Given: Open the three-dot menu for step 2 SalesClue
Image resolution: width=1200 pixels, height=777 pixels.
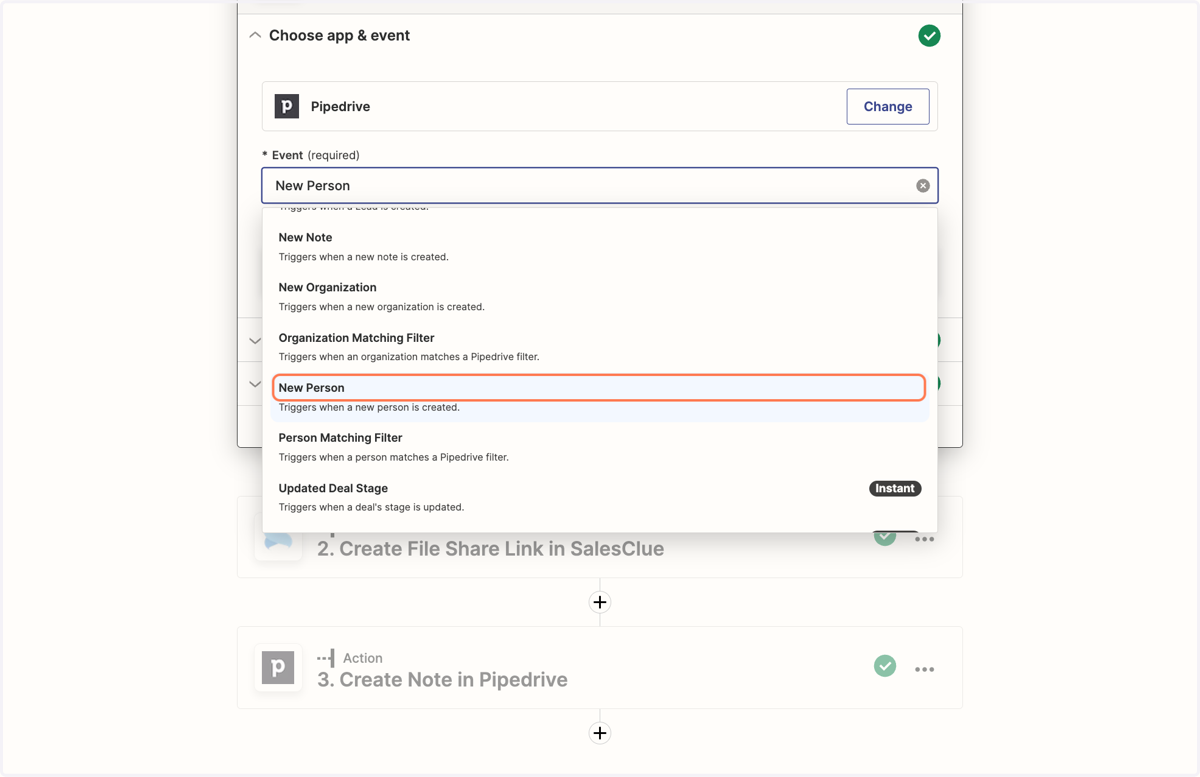Looking at the screenshot, I should point(925,539).
